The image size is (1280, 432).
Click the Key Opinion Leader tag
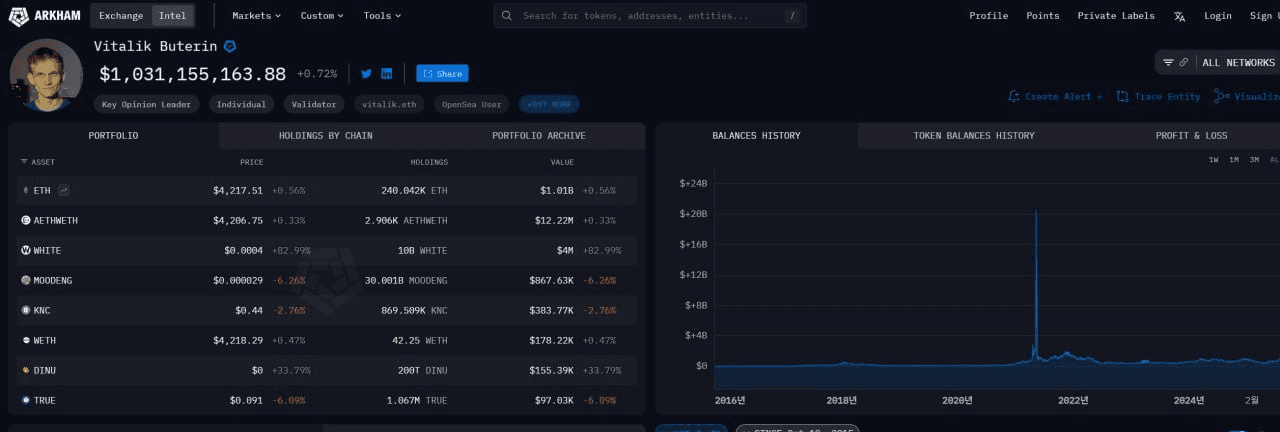pyautogui.click(x=147, y=104)
